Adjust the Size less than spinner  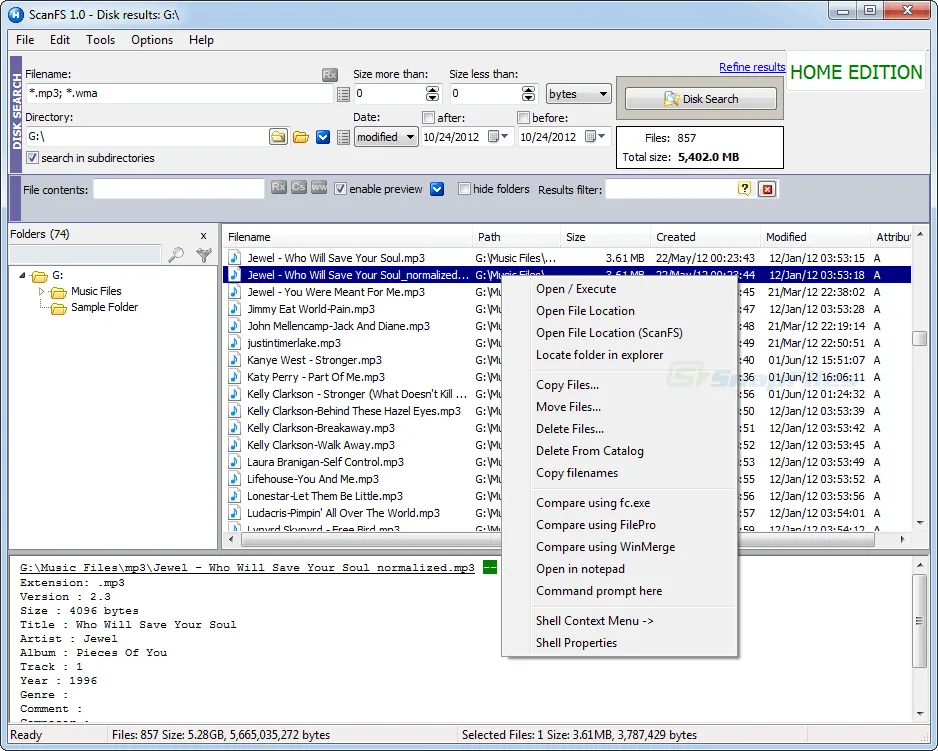tap(528, 93)
